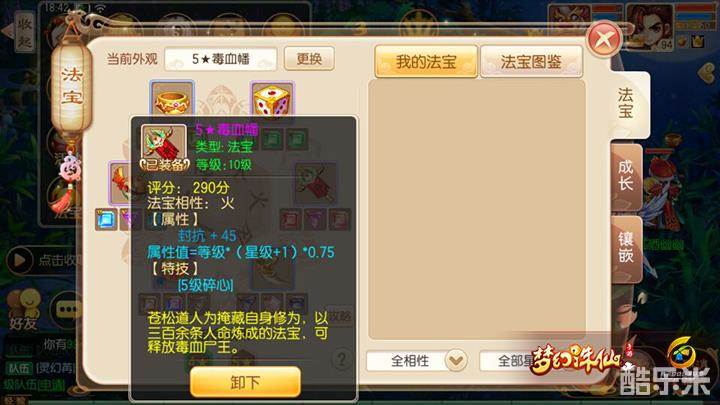Click the 卸下 unequip button
The width and height of the screenshot is (720, 405).
245,382
